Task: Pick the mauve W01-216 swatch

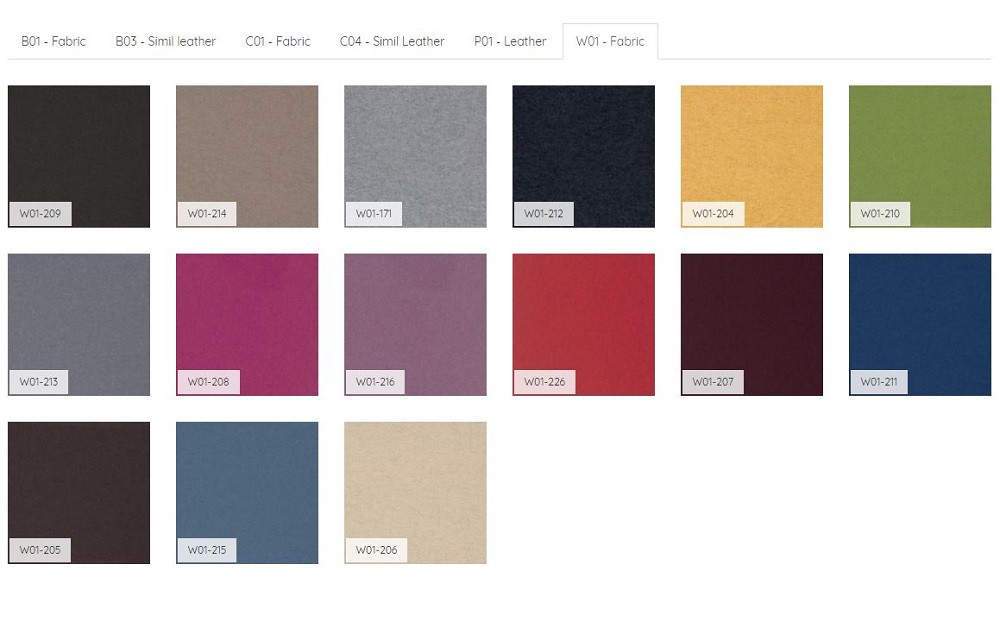Action: pos(415,324)
